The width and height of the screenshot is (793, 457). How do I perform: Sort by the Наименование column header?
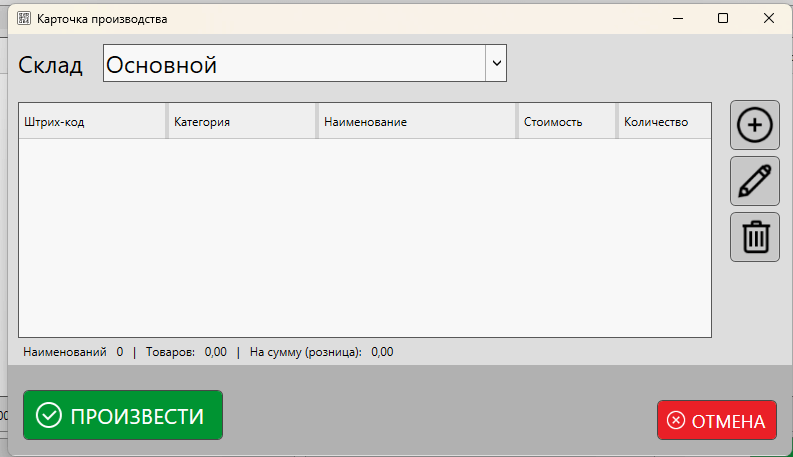(x=416, y=122)
